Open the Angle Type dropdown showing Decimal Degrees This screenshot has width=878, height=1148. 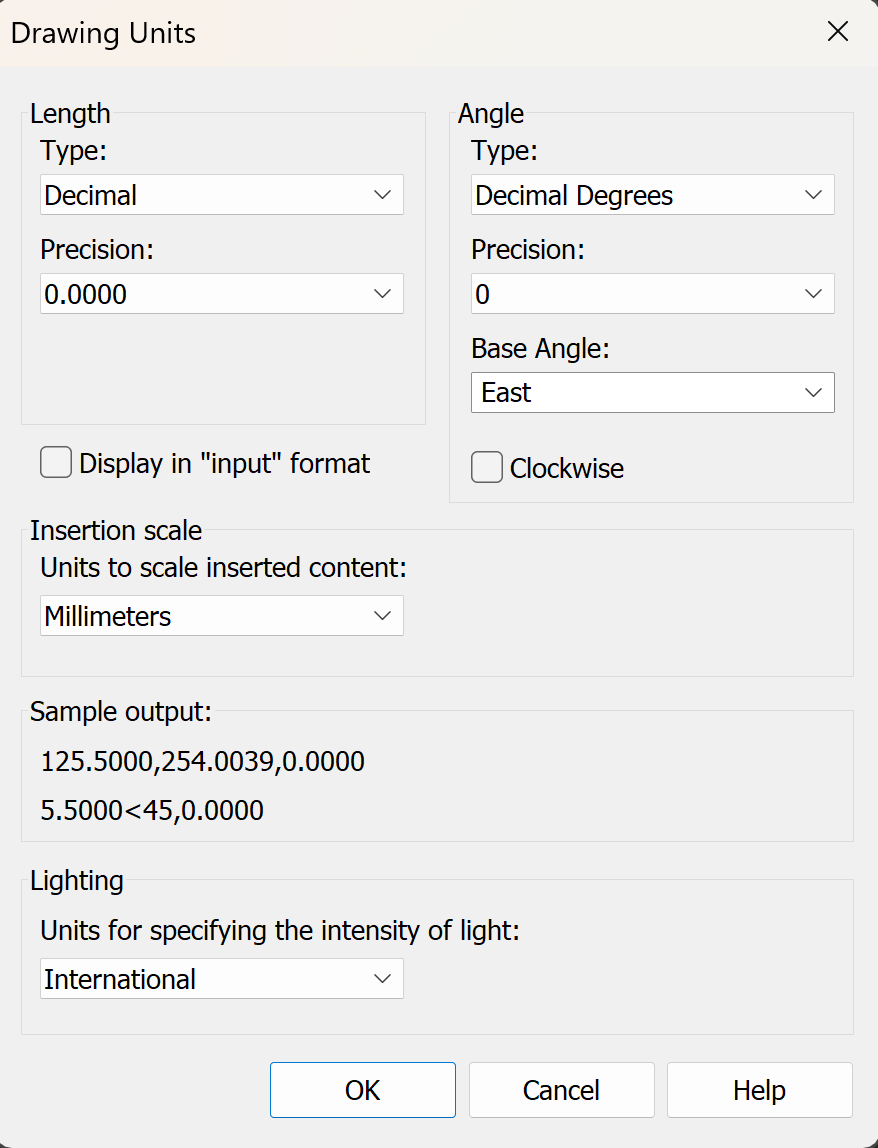point(652,195)
